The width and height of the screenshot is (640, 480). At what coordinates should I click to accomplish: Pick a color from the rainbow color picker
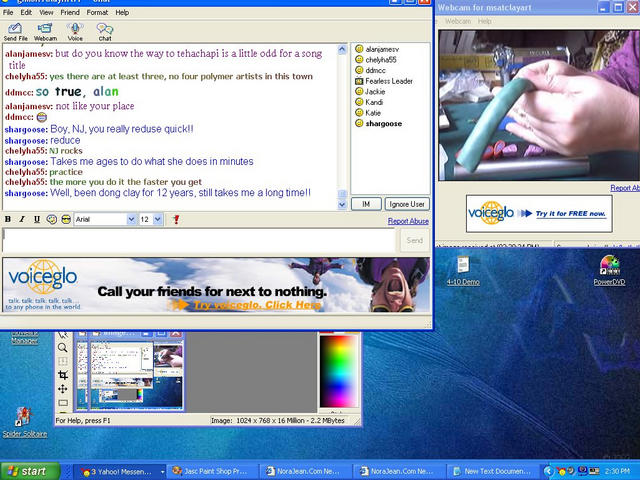[x=338, y=371]
